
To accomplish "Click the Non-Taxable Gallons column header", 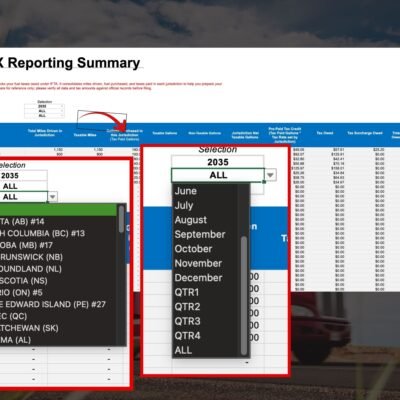I will point(205,133).
